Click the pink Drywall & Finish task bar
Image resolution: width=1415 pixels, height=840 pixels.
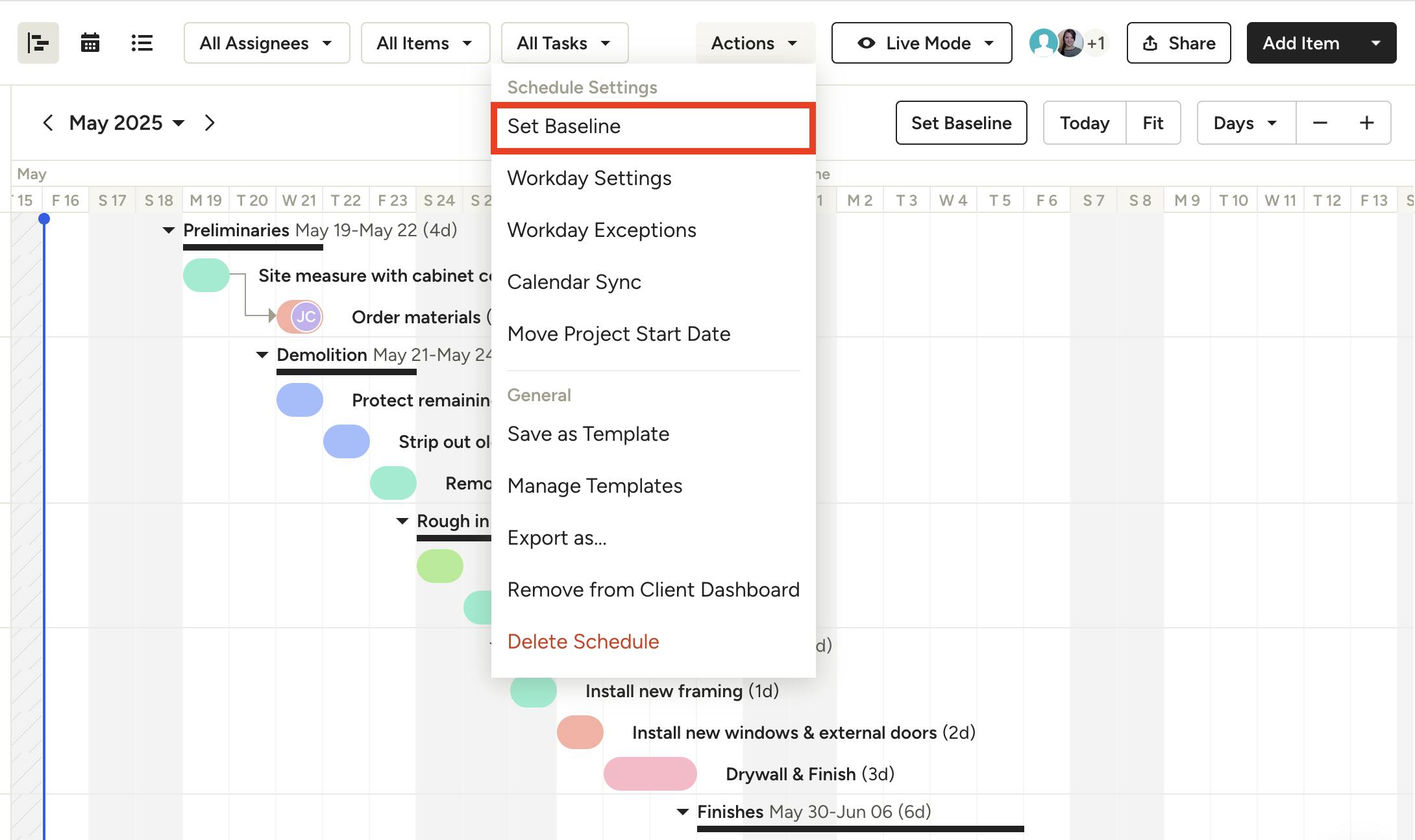tap(650, 774)
